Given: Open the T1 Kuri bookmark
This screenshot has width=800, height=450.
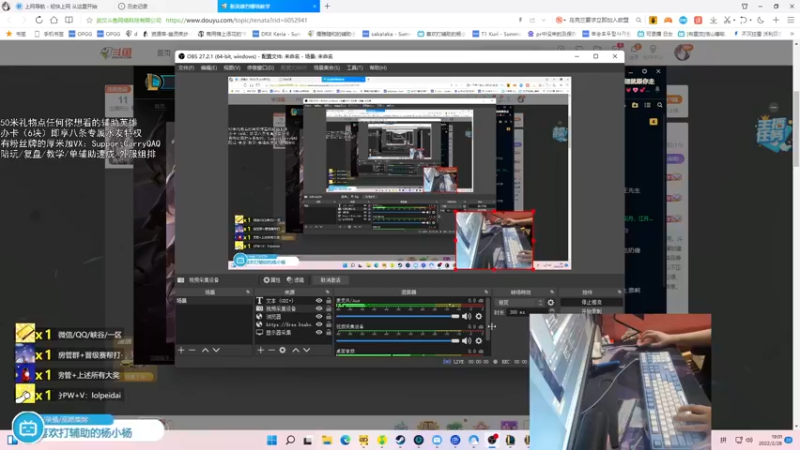Looking at the screenshot, I should 497,34.
